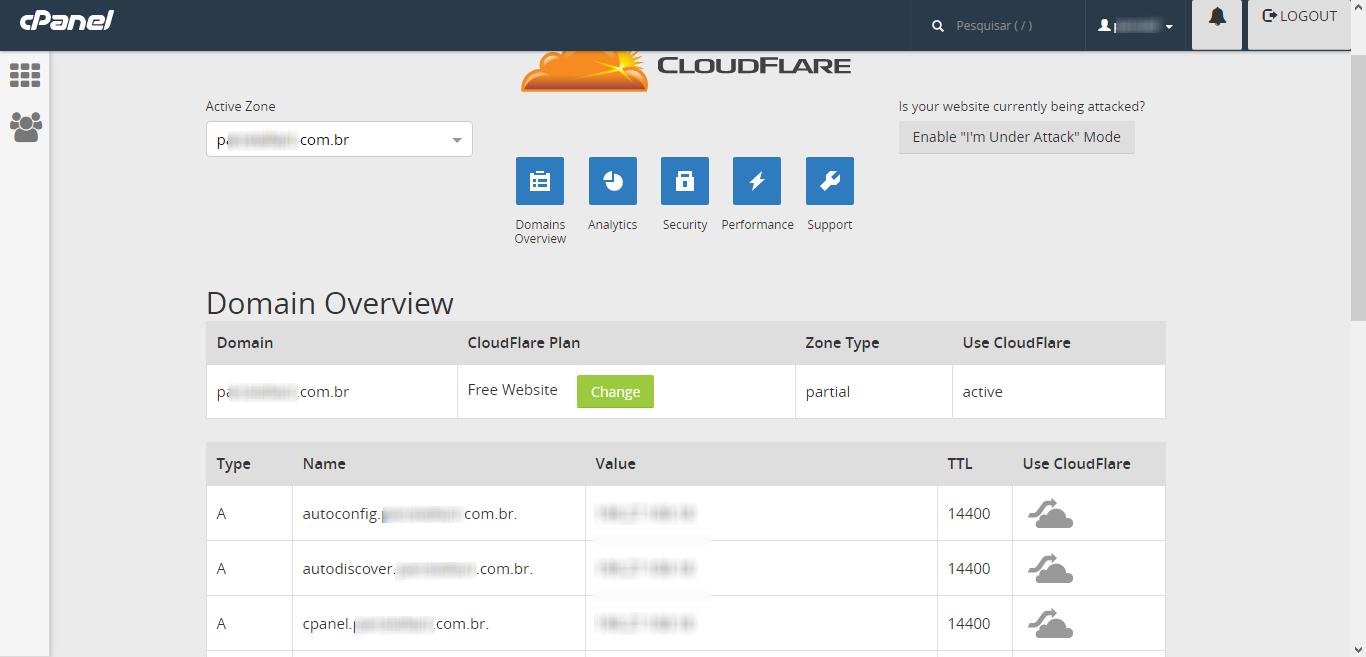Expand the logged-in user account menu
1366x657 pixels.
tap(1135, 26)
